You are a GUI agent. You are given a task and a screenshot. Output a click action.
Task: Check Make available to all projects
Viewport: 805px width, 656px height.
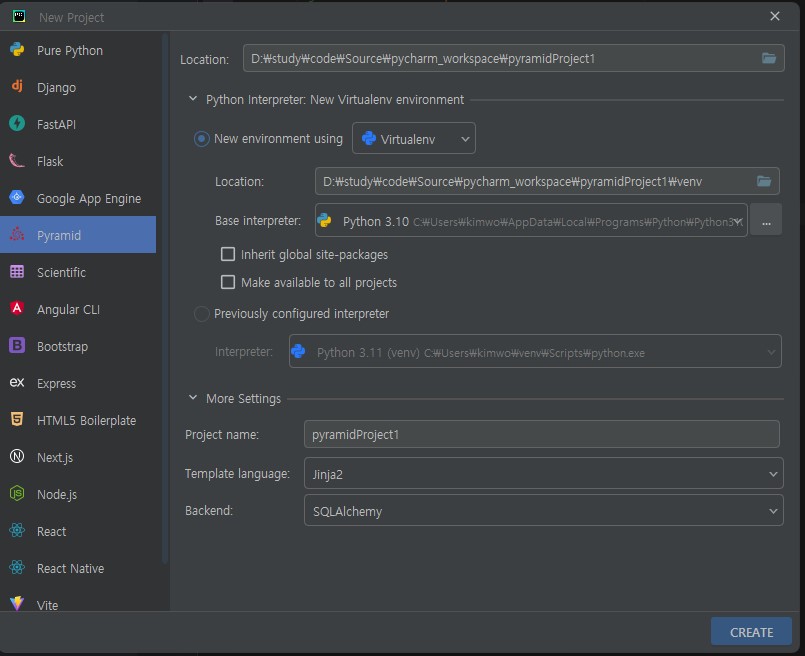click(228, 283)
